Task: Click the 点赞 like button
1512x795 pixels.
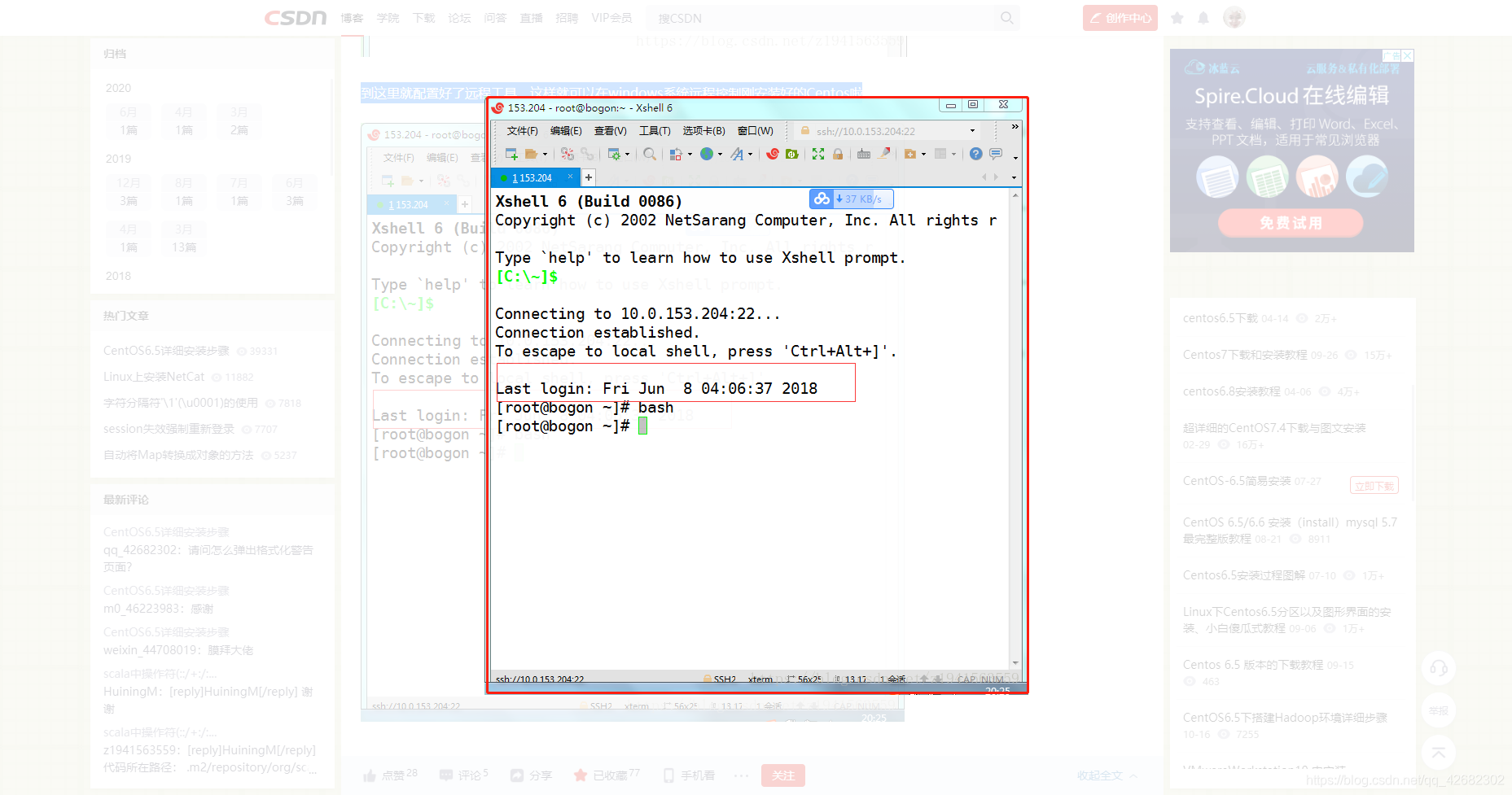Action: 389,775
